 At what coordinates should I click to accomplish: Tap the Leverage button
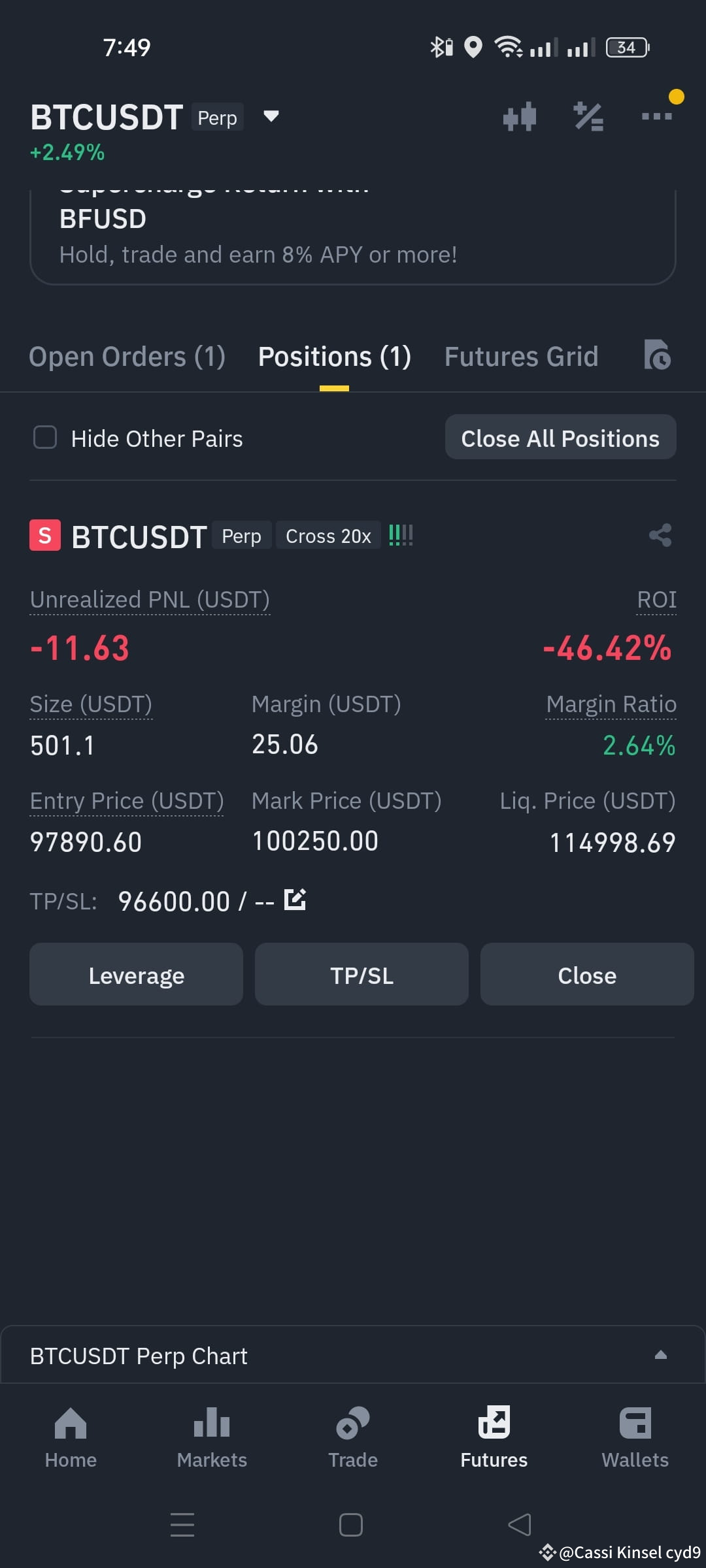(136, 975)
